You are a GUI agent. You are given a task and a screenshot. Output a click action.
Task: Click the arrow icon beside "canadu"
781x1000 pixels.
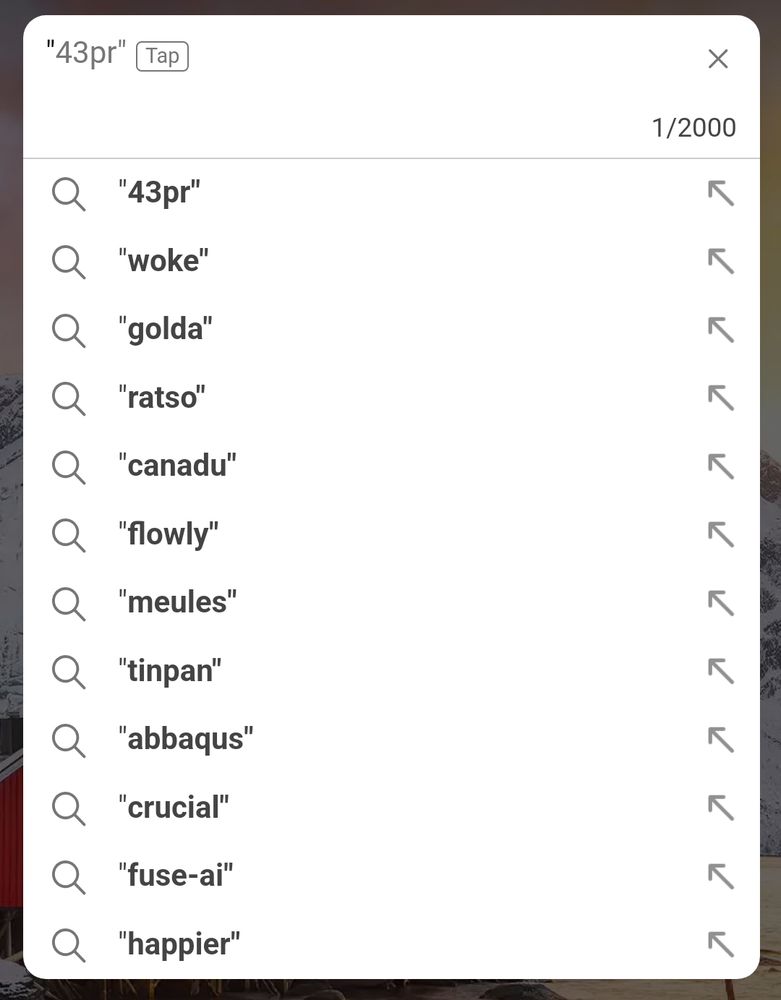pyautogui.click(x=720, y=466)
